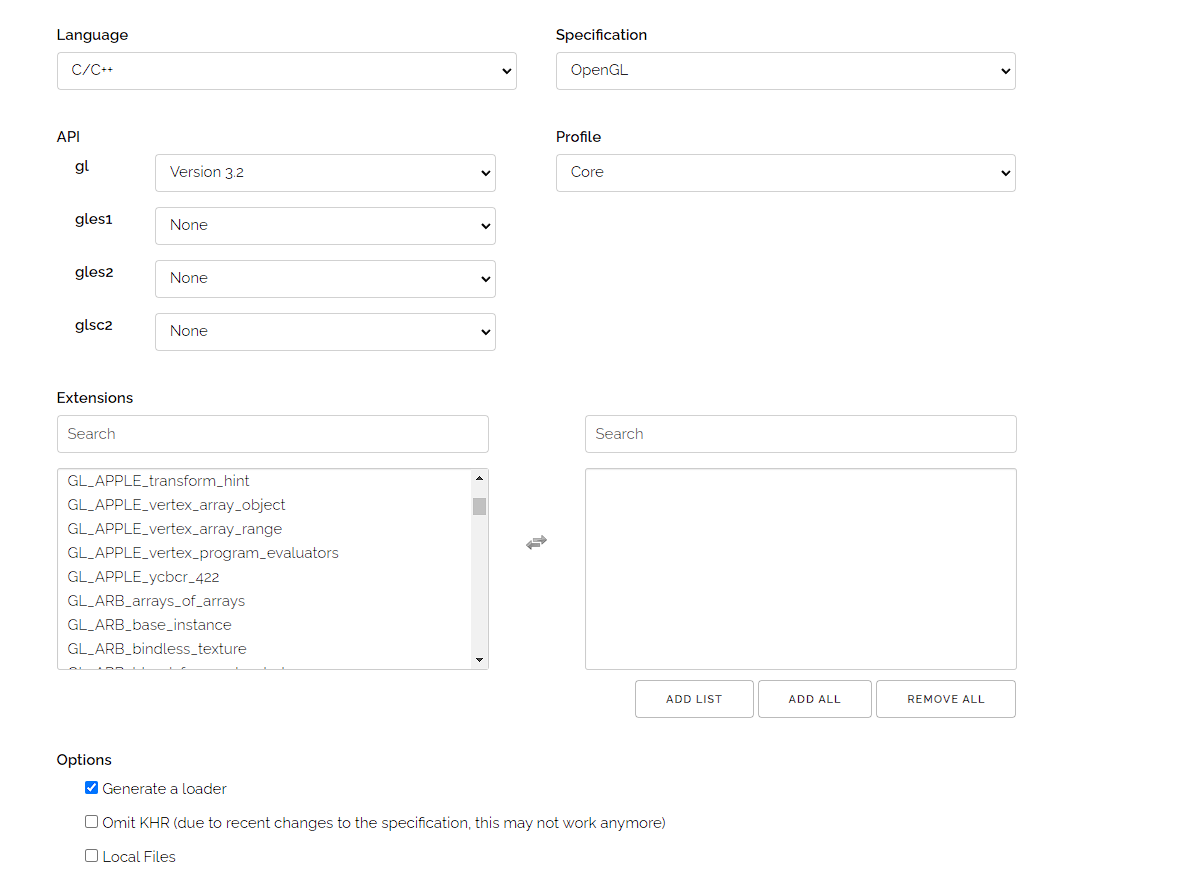Click the left extensions Search field
Image resolution: width=1192 pixels, height=885 pixels.
click(272, 434)
